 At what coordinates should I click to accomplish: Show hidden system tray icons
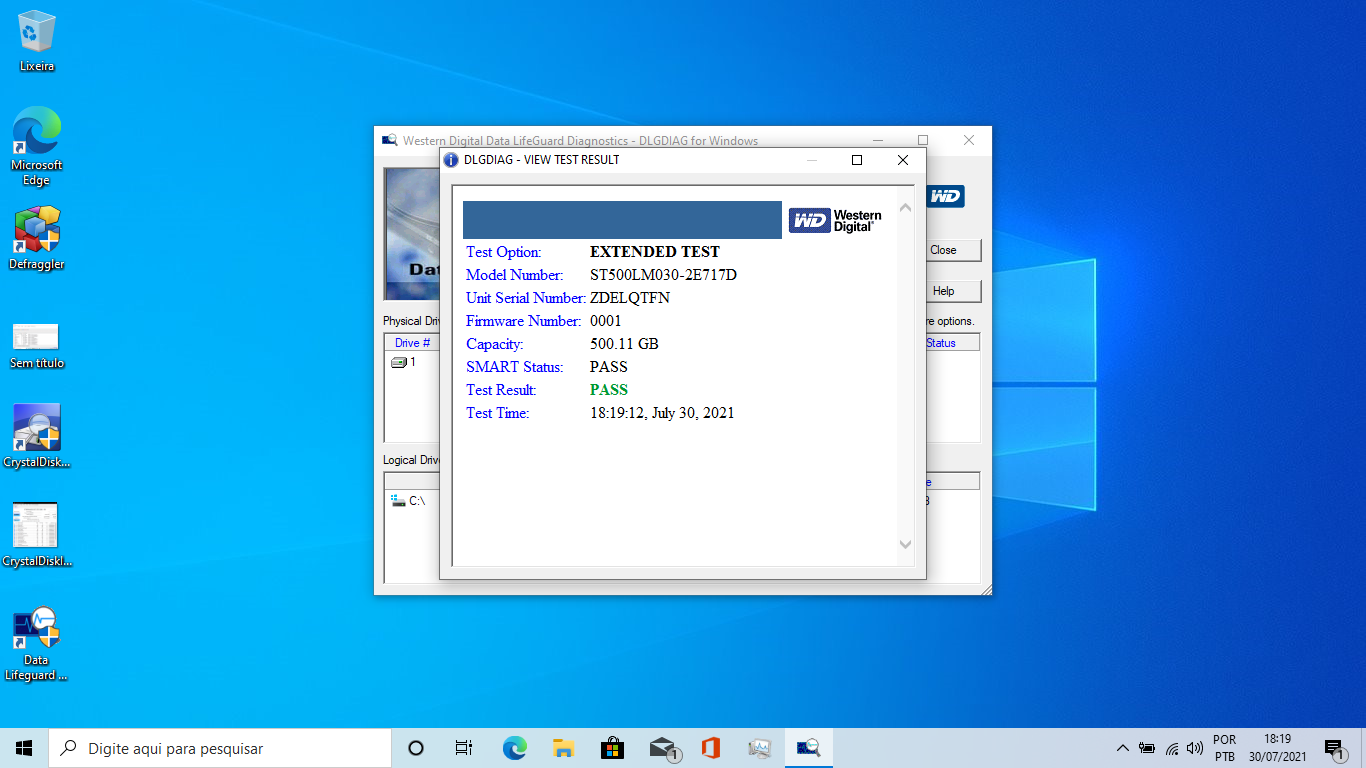[1122, 748]
